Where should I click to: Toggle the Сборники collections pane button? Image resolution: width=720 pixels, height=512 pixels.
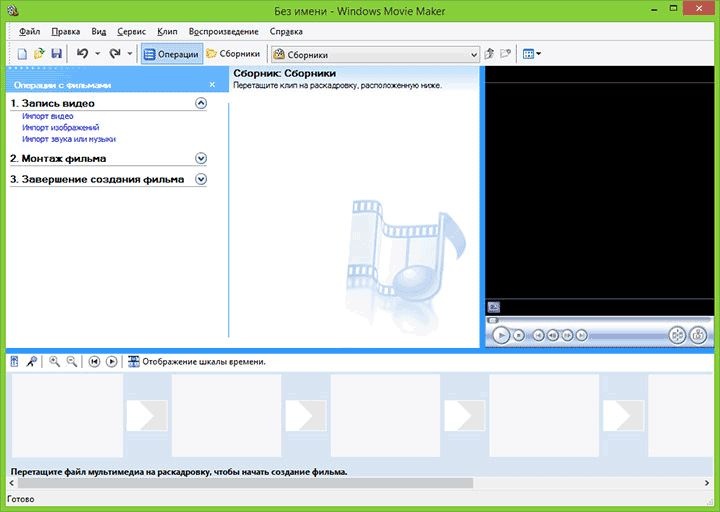click(233, 54)
